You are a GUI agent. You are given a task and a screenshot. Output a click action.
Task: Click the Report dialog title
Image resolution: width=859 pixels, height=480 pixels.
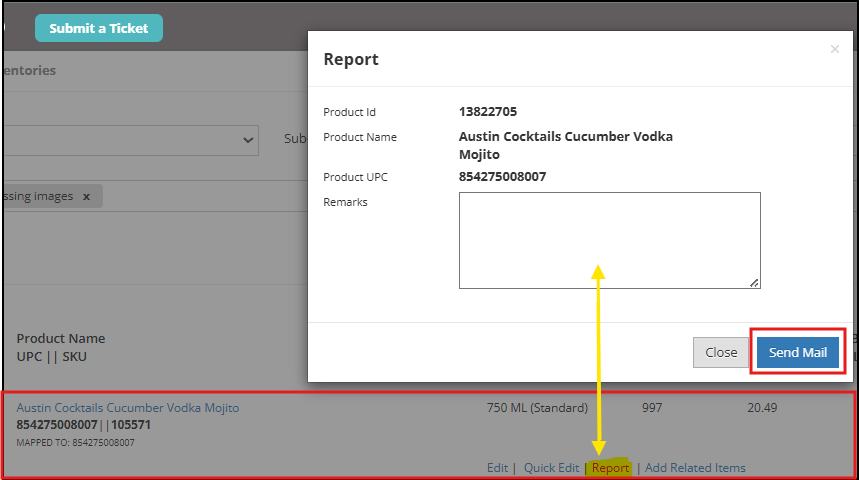click(351, 59)
